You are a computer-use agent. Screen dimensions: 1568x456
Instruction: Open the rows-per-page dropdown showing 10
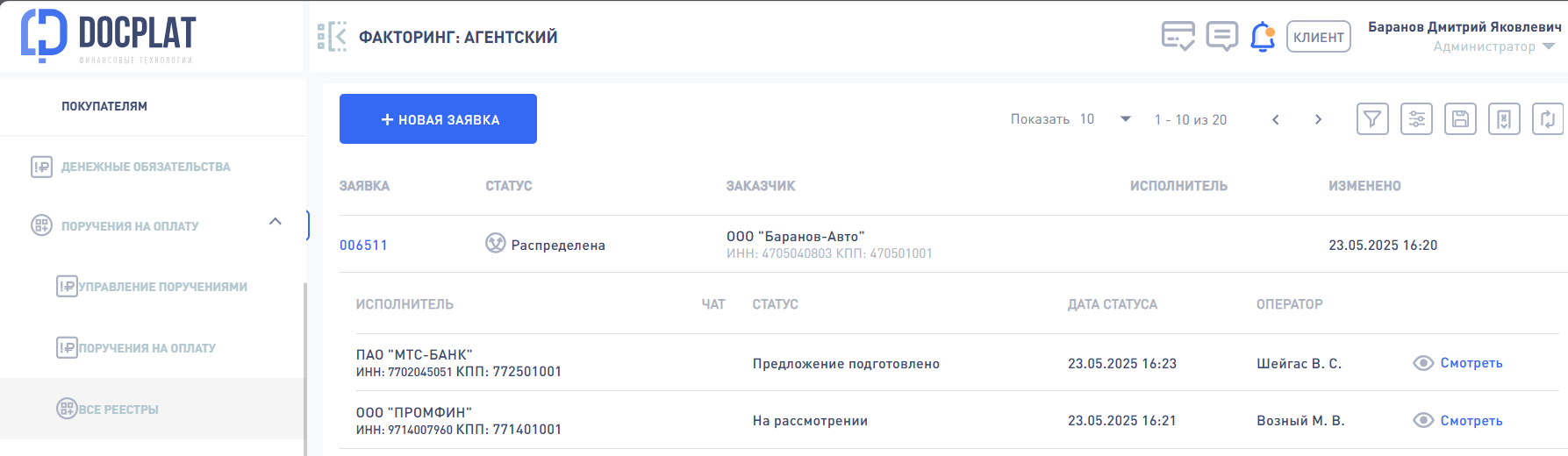point(1105,119)
